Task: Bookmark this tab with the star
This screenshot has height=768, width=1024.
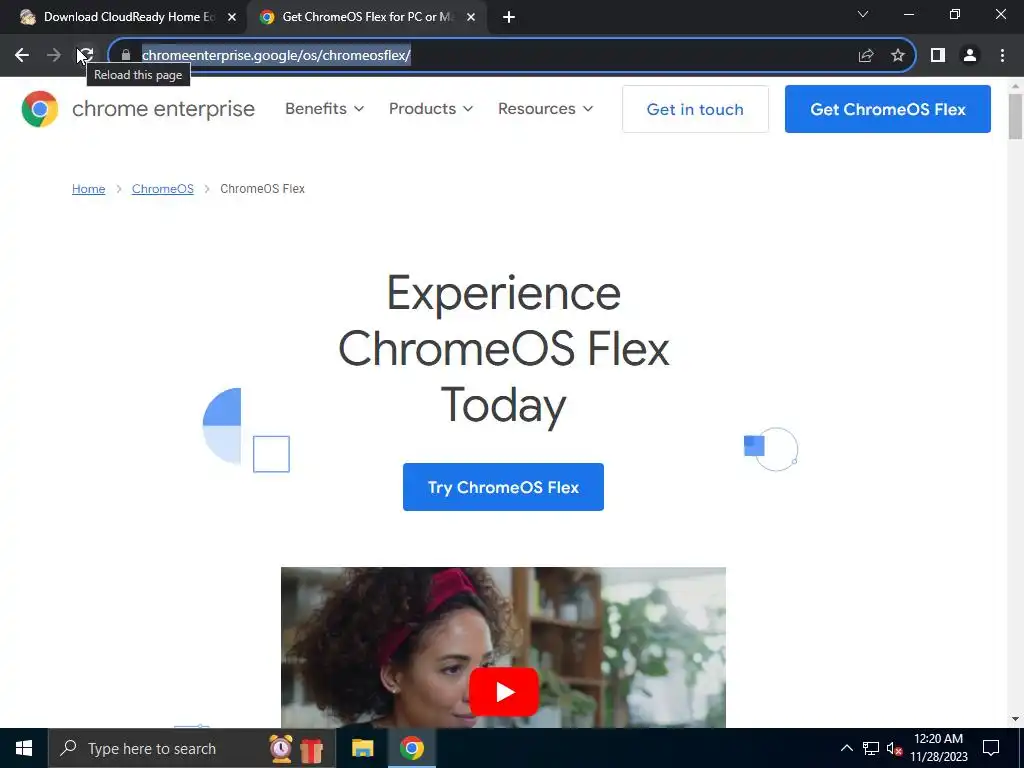Action: tap(898, 56)
